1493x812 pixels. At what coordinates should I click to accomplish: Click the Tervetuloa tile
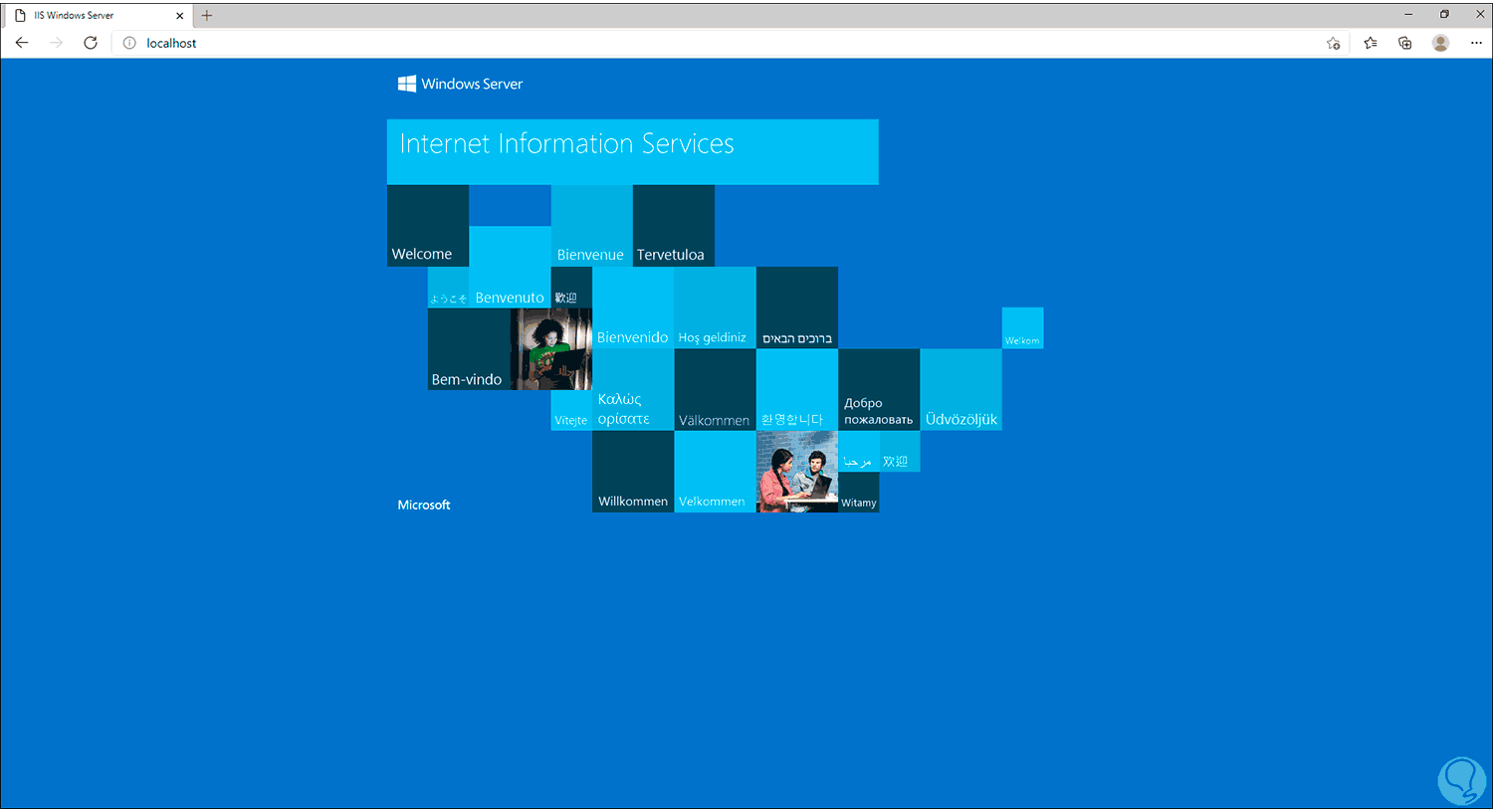tap(674, 226)
